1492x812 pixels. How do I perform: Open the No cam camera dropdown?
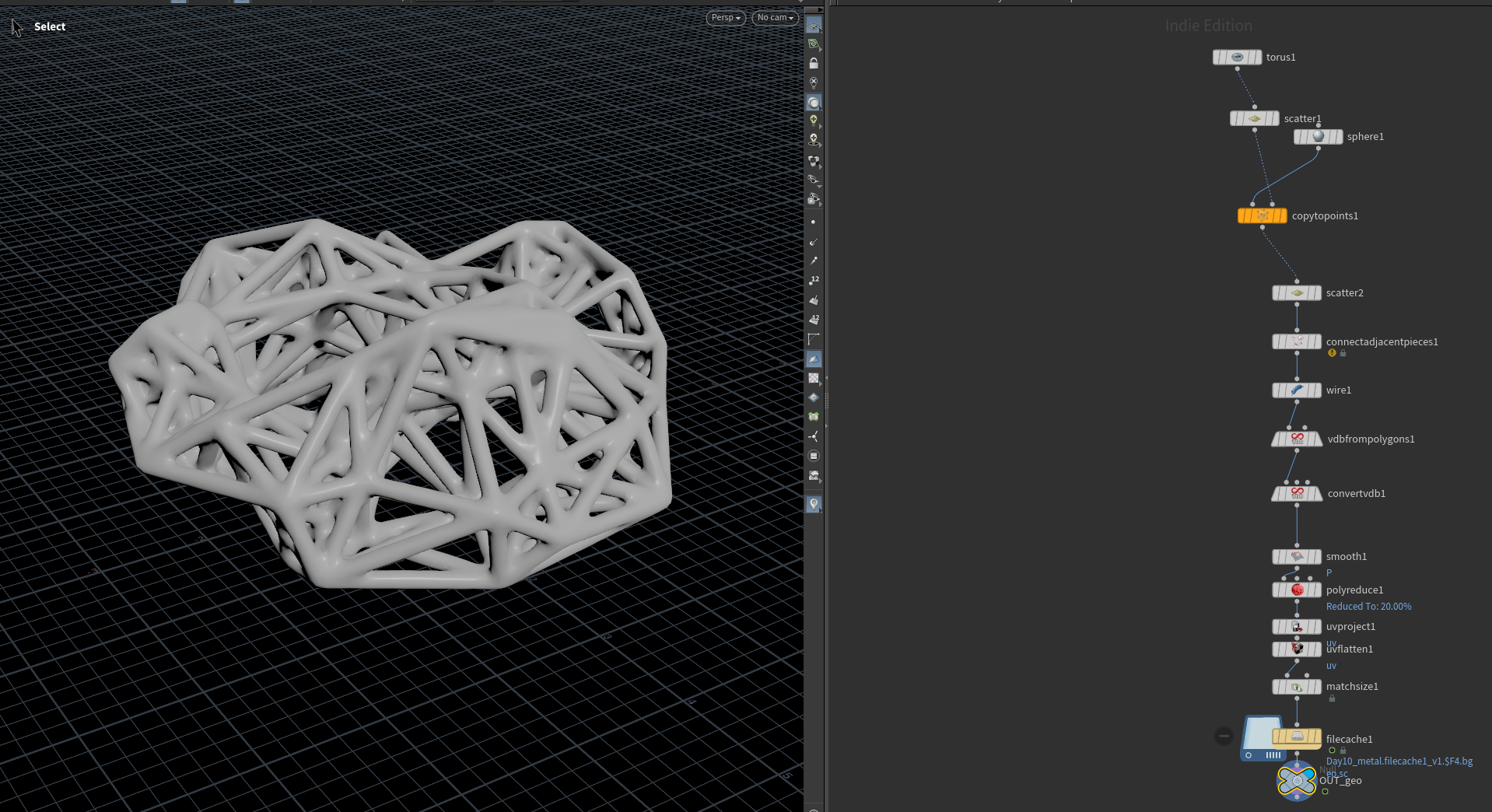(x=776, y=18)
